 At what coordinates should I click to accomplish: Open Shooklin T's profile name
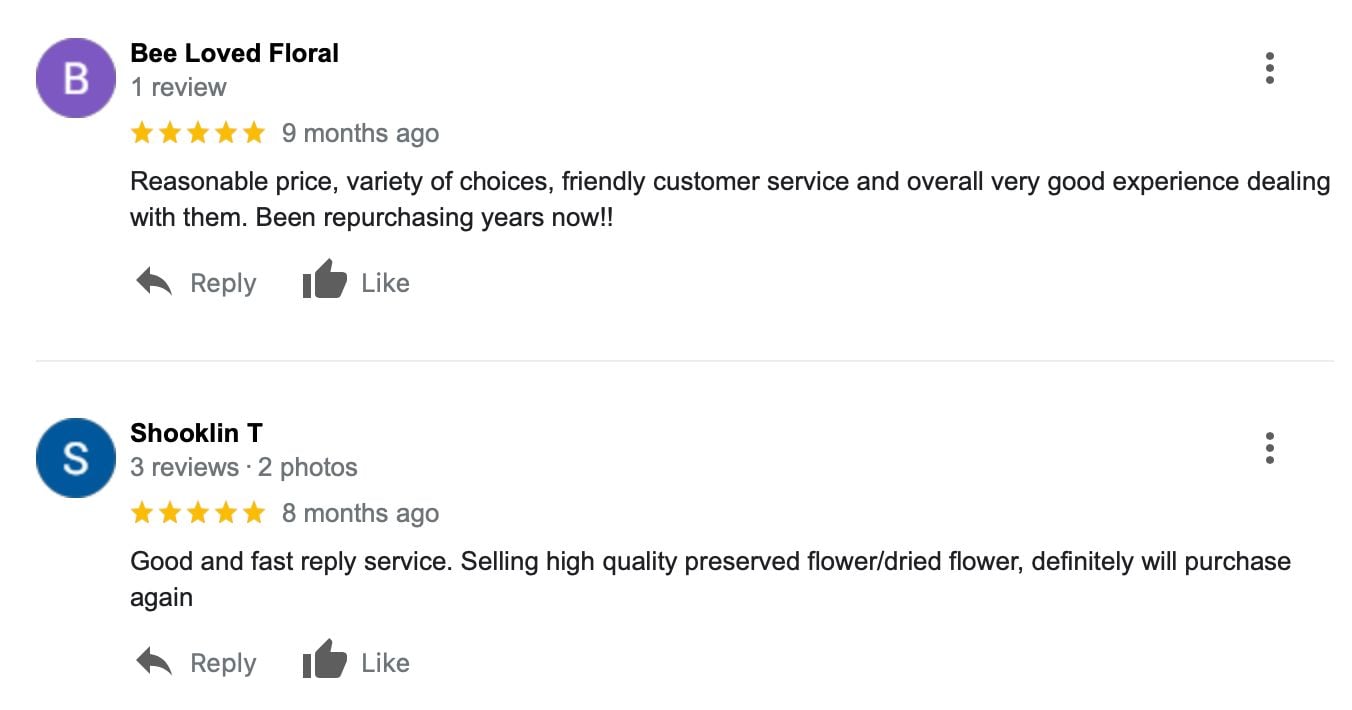pos(196,433)
